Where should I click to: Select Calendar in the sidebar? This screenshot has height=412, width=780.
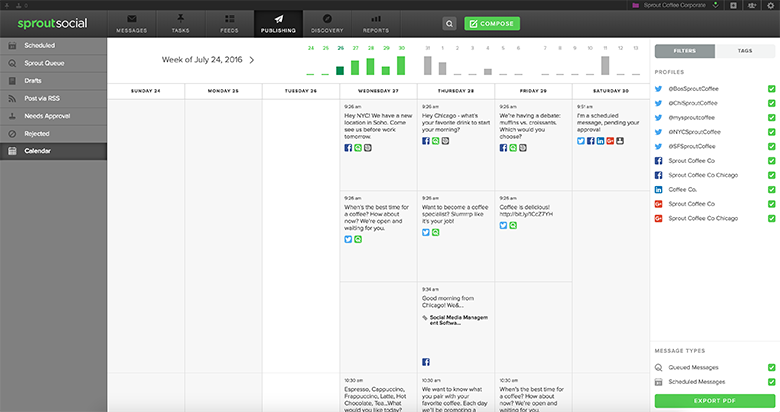tap(53, 151)
